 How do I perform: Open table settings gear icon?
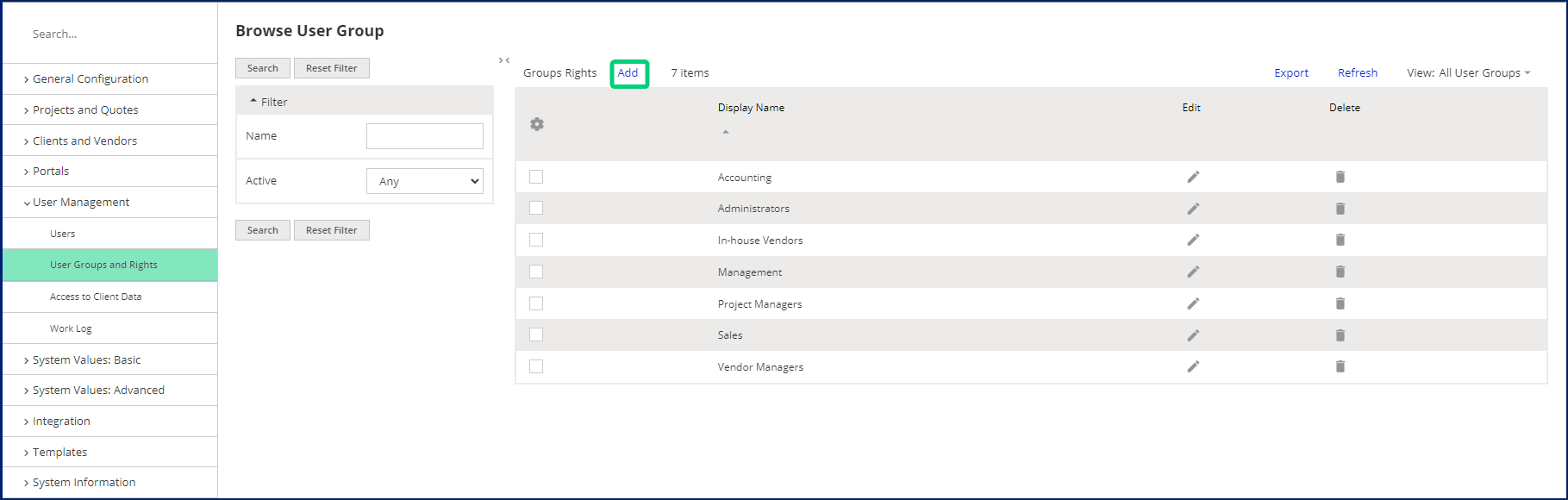(537, 124)
